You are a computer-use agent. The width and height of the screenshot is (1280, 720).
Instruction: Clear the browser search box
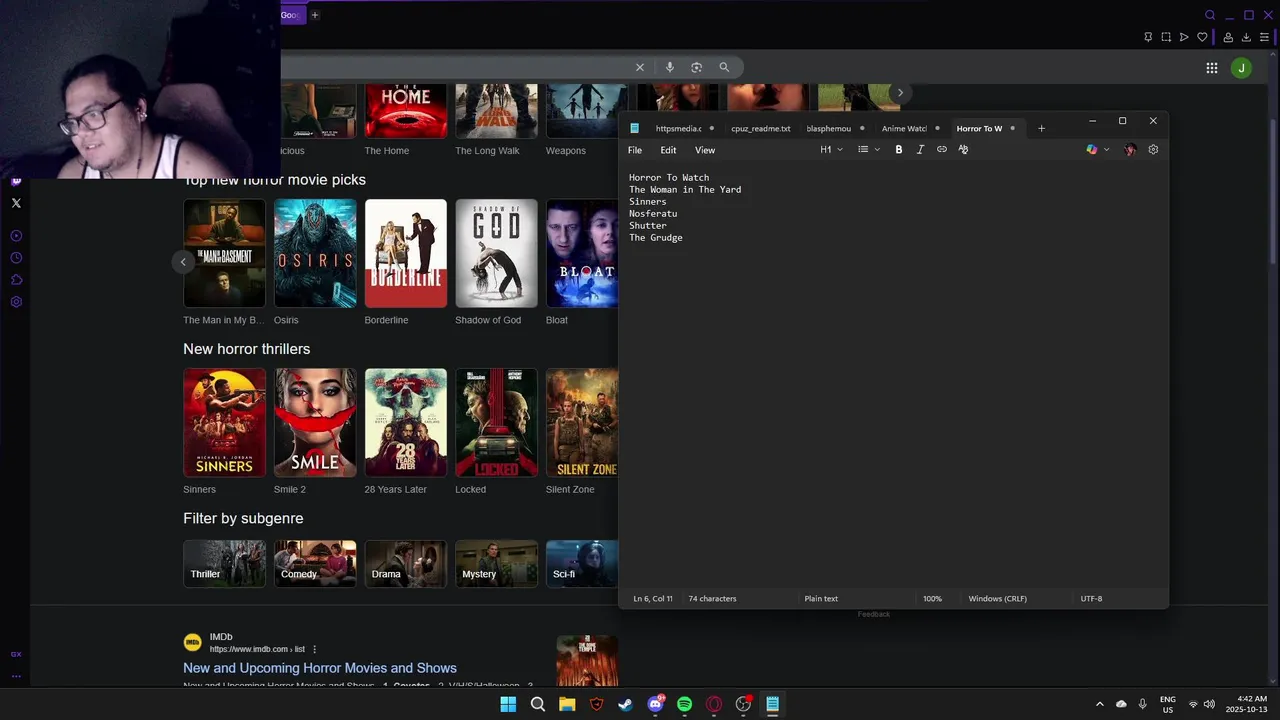pos(640,67)
